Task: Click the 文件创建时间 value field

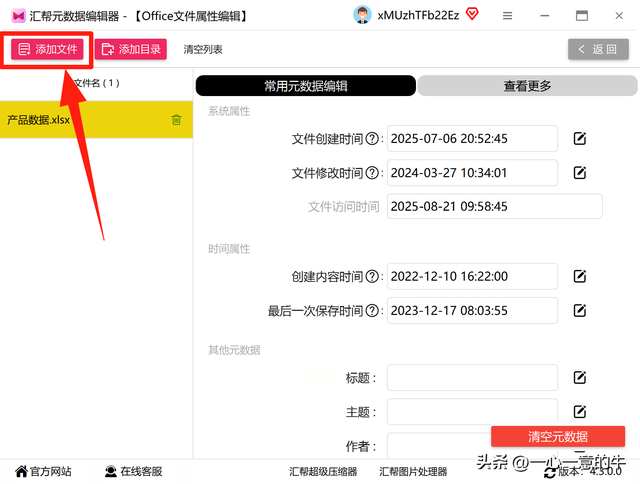Action: (x=472, y=139)
